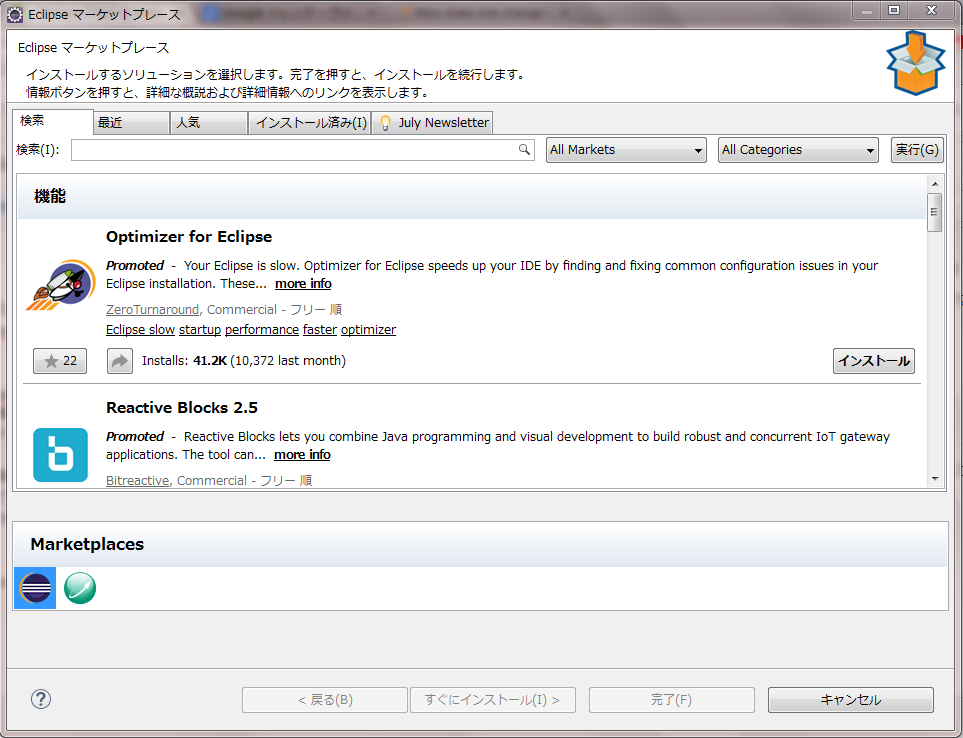Open the ZeroTurnaround provider link

pyautogui.click(x=152, y=309)
